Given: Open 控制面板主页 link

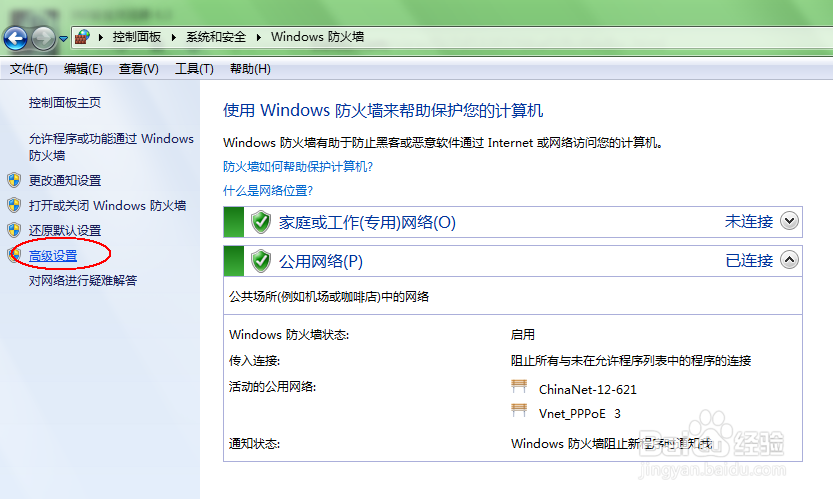Looking at the screenshot, I should point(65,103).
